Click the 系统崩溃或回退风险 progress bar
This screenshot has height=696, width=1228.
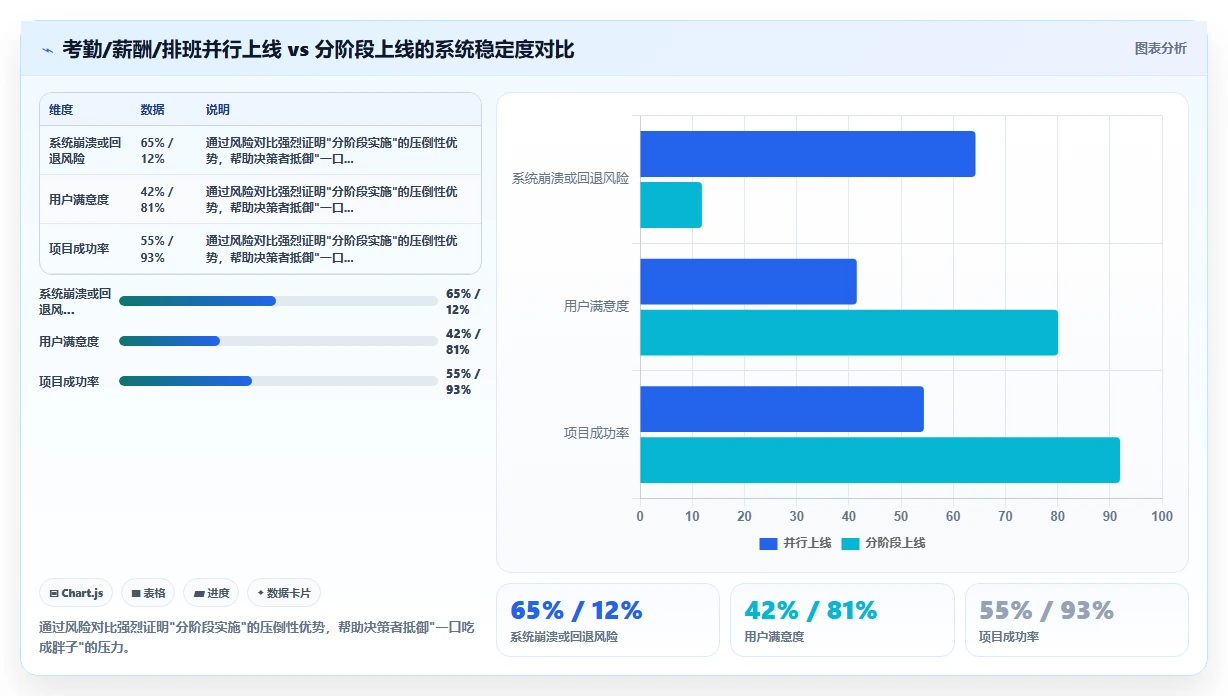278,301
